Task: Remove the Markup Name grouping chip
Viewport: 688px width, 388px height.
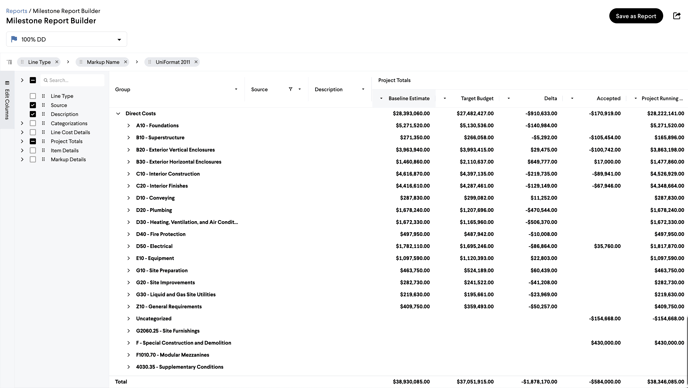Action: (x=125, y=62)
